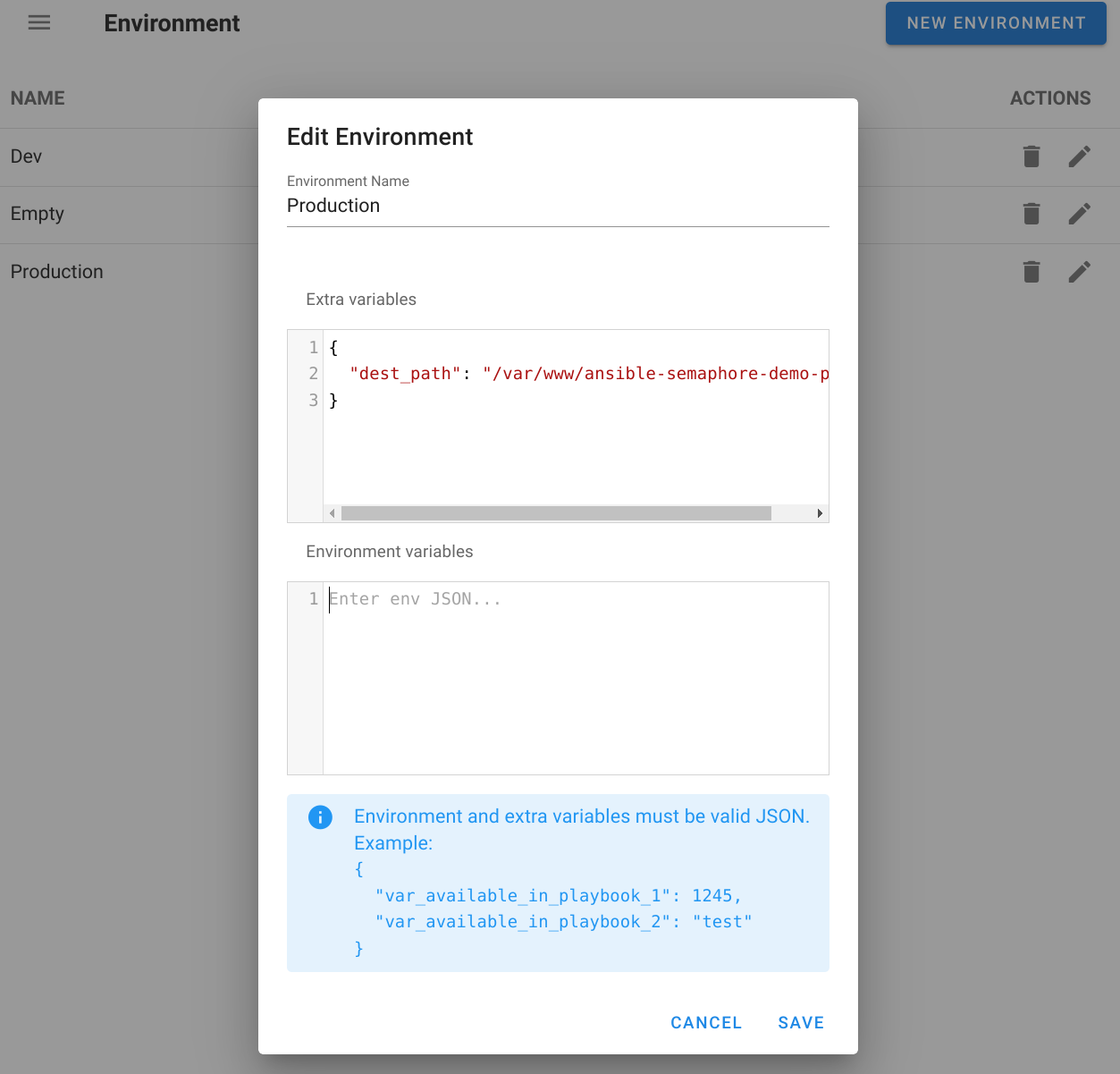Click pencil icon for Production row
Screen dimensions: 1120x1074
pos(1079,272)
